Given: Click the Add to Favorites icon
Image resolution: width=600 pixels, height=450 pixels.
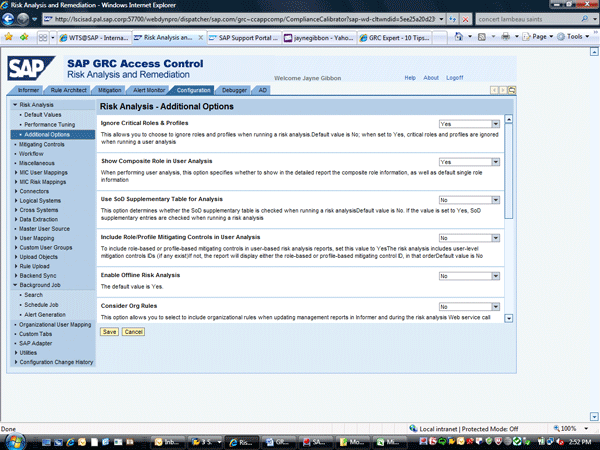Looking at the screenshot, I should (24, 37).
